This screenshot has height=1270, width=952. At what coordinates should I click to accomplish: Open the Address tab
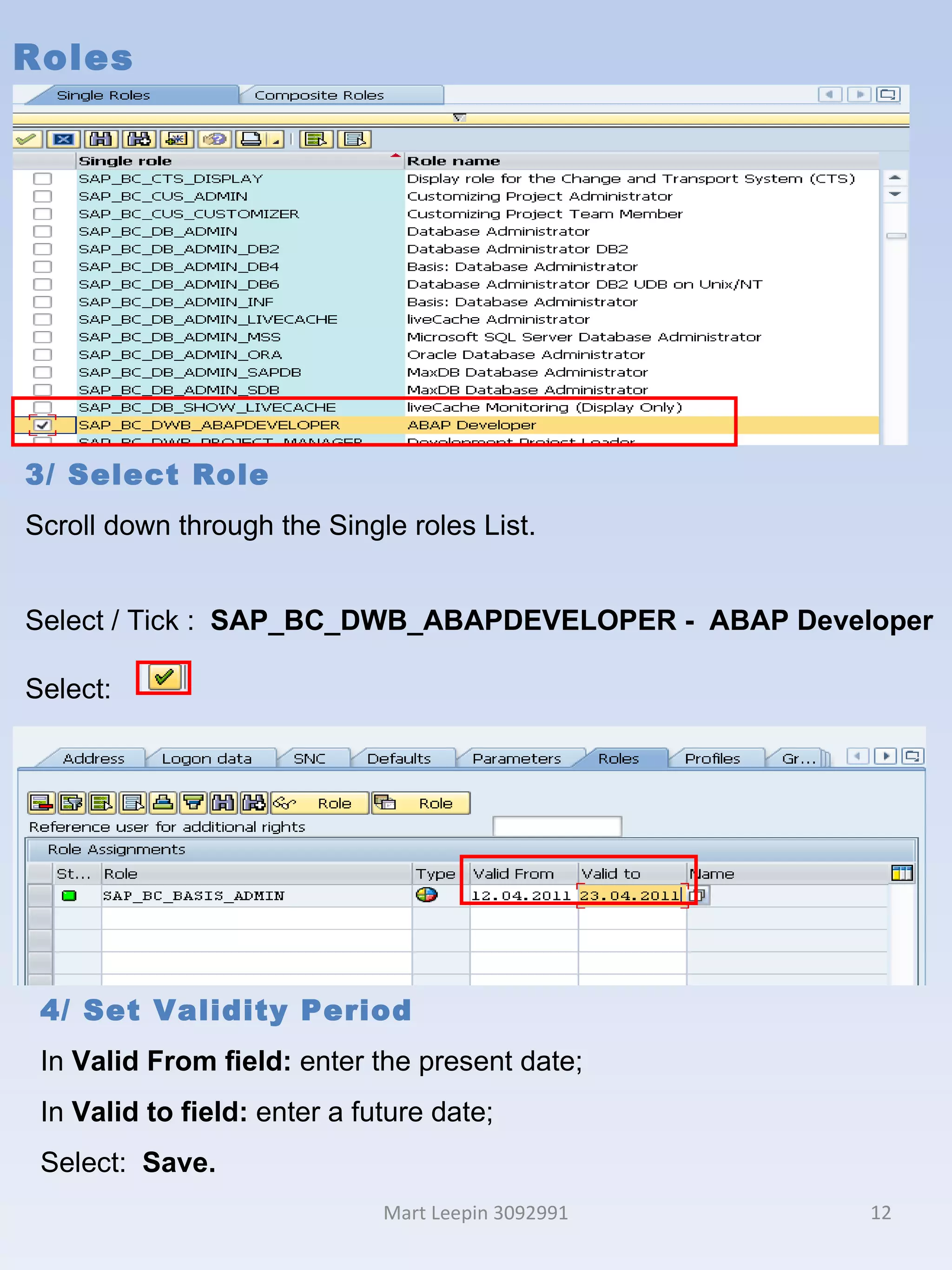pos(93,758)
